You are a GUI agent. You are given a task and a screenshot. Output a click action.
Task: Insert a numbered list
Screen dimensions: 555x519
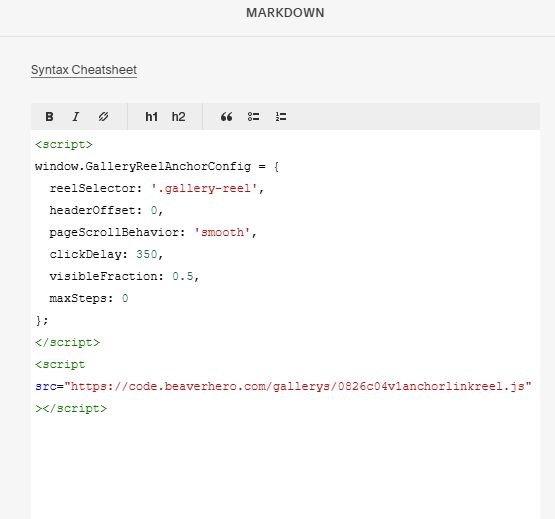point(281,116)
